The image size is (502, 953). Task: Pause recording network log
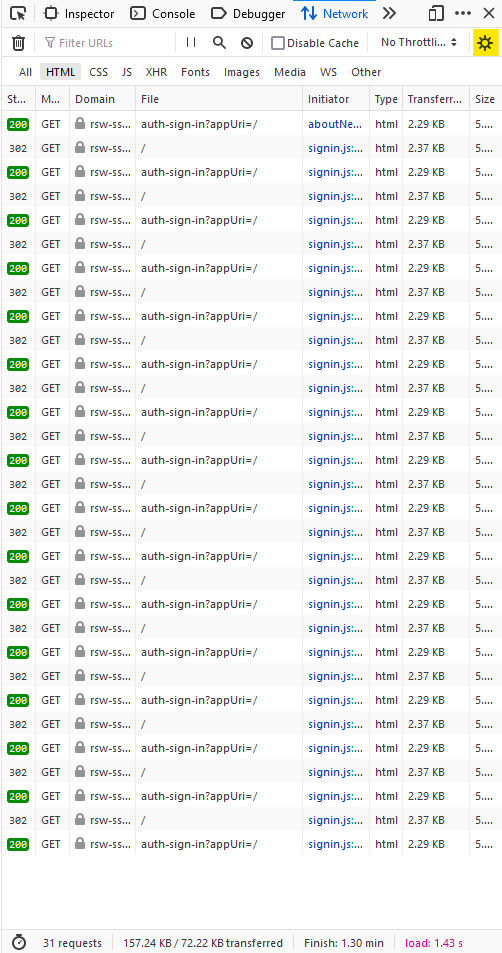pyautogui.click(x=191, y=43)
